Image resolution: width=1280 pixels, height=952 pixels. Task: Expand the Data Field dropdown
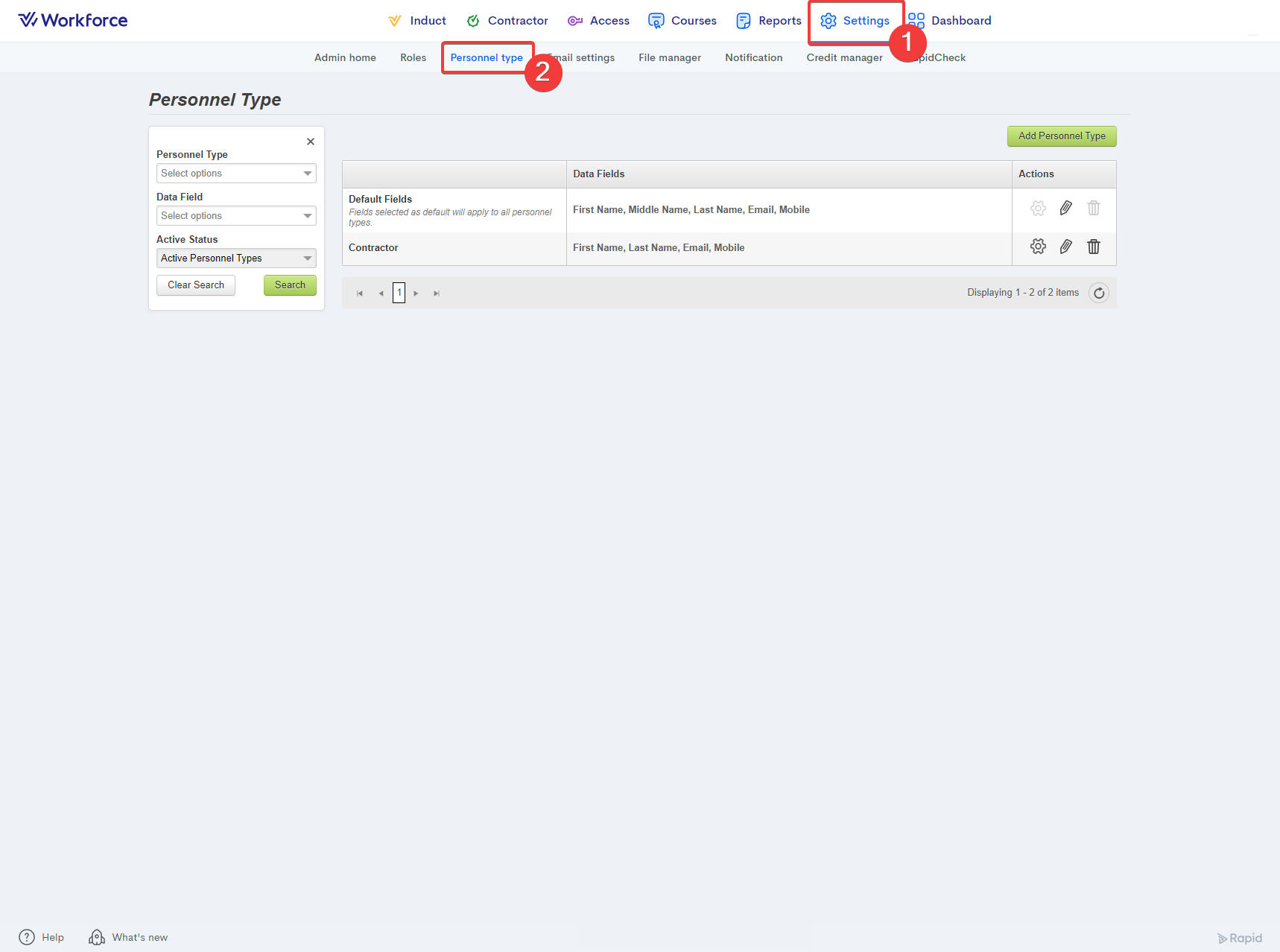(x=236, y=216)
